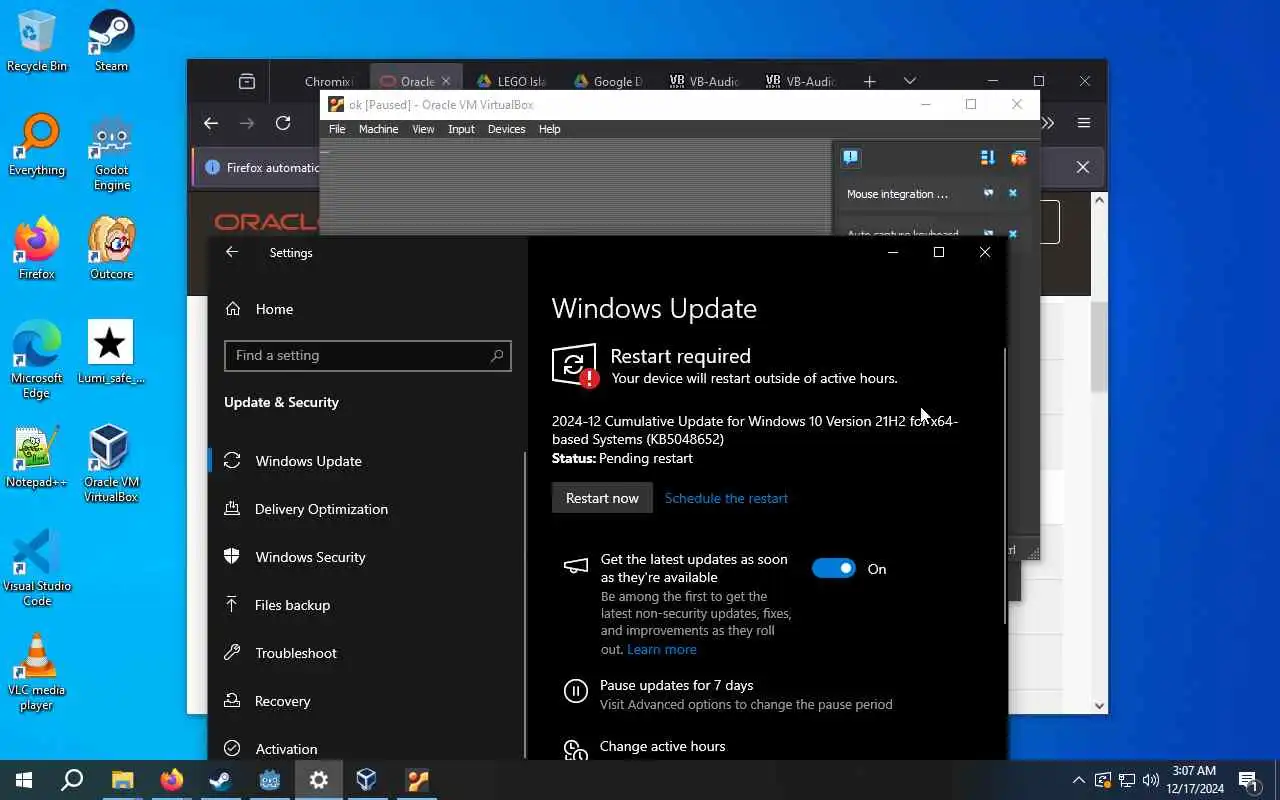1280x800 pixels.
Task: Open the VirtualBox Machine menu
Action: pos(378,129)
